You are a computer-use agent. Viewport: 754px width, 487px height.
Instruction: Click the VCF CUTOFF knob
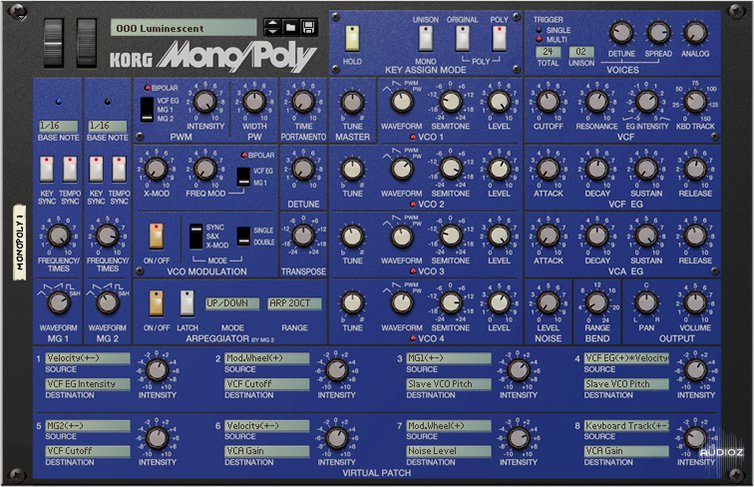[x=548, y=101]
